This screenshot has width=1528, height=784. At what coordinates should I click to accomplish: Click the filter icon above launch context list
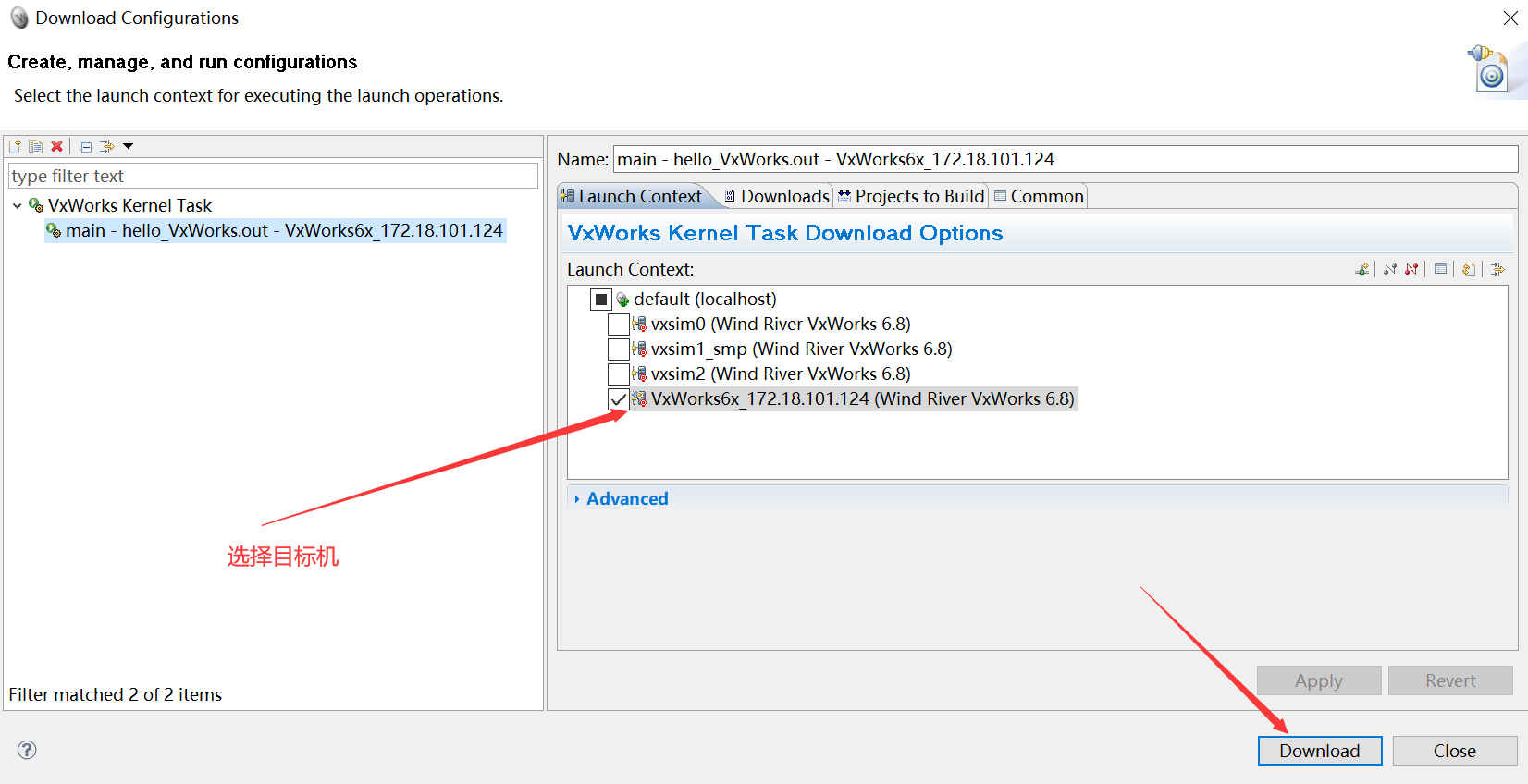[1497, 269]
